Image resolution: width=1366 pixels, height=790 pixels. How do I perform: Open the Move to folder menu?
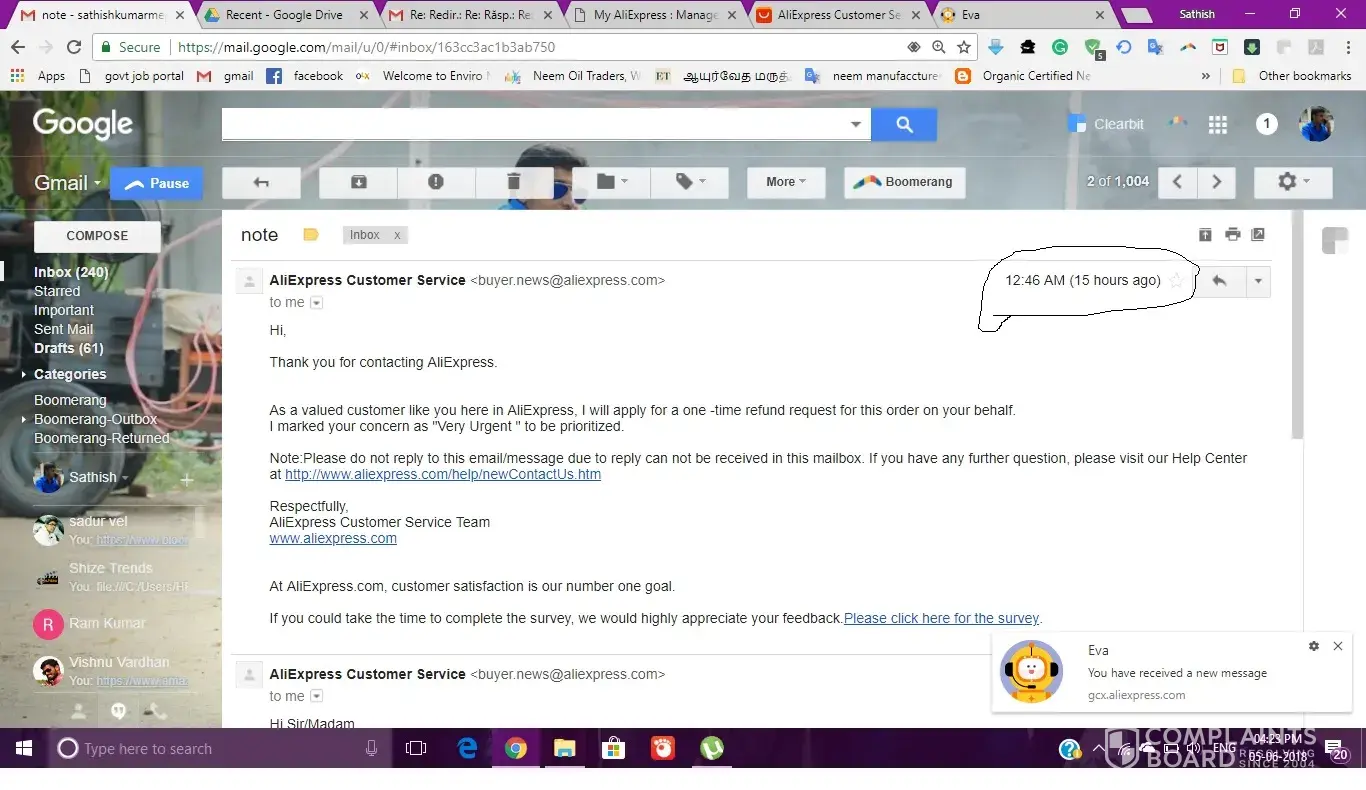coord(611,182)
